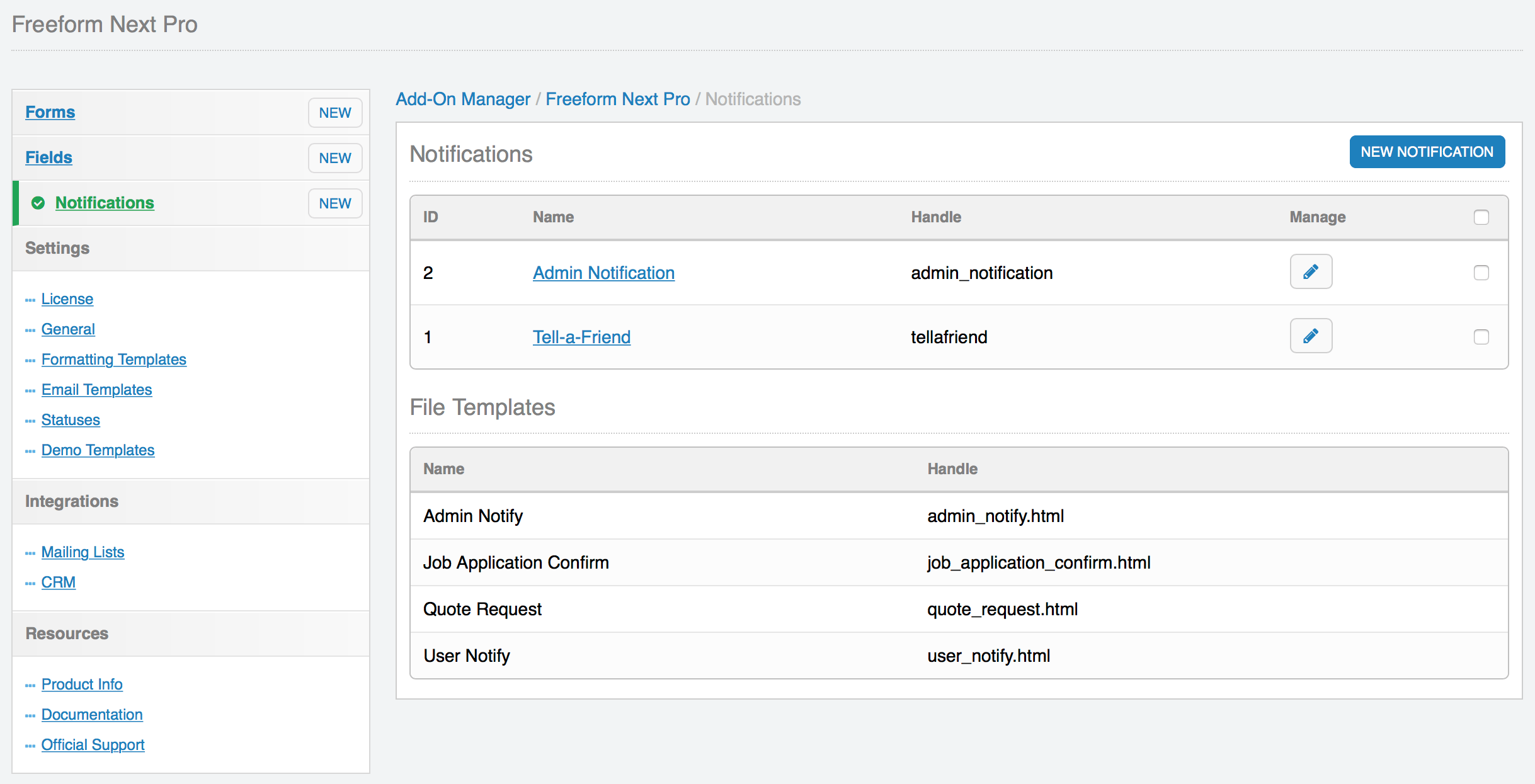Click the Admin Notify template row
The width and height of the screenshot is (1535, 784).
[x=959, y=516]
